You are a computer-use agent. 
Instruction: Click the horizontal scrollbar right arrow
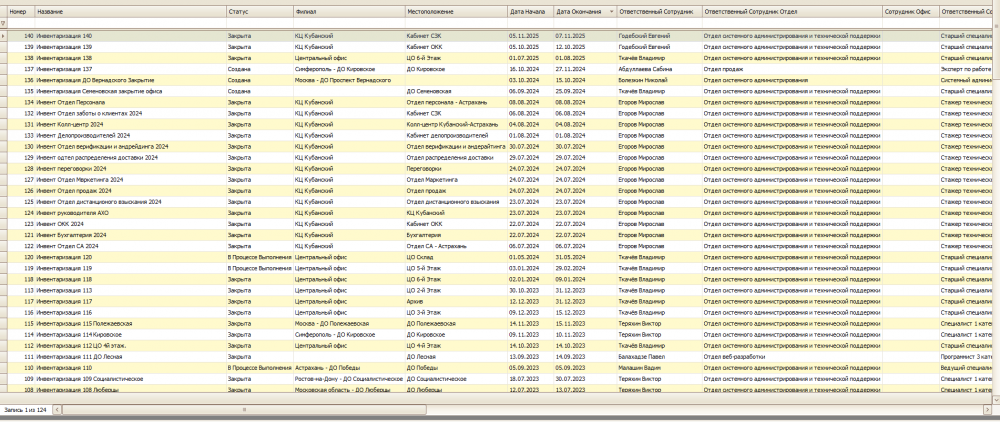pyautogui.click(x=988, y=409)
